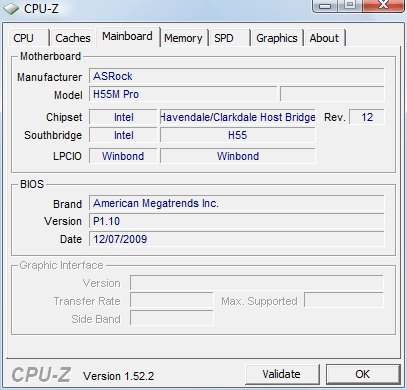Click the CPU-Z title bar icon
The image size is (407, 390).
pyautogui.click(x=11, y=9)
